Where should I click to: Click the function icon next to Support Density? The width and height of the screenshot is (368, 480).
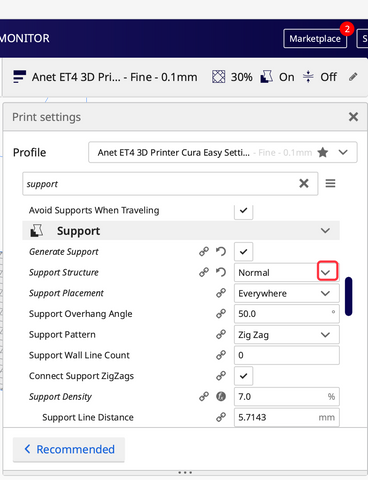click(x=221, y=396)
